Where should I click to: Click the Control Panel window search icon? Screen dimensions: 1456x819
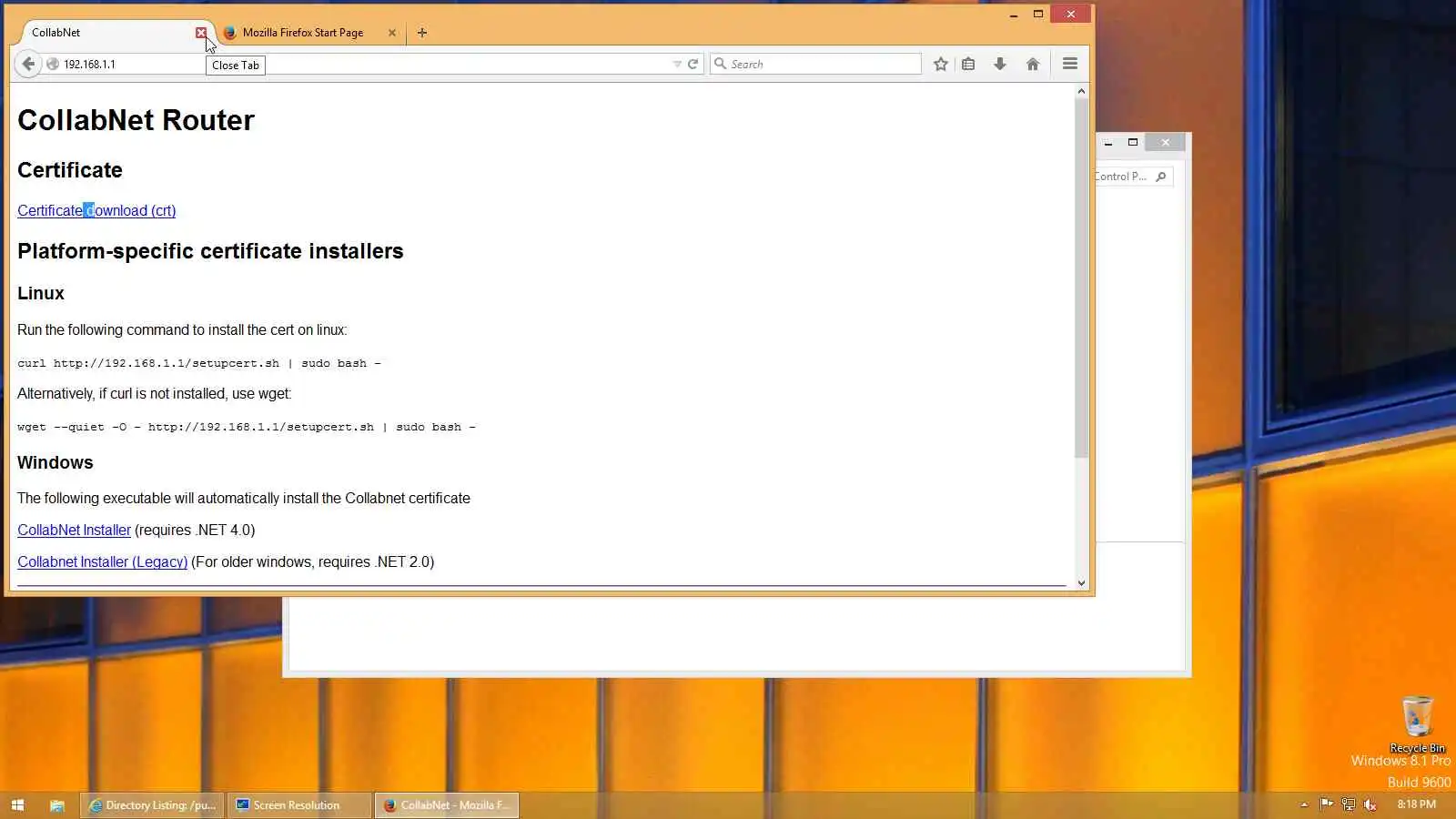[1161, 177]
